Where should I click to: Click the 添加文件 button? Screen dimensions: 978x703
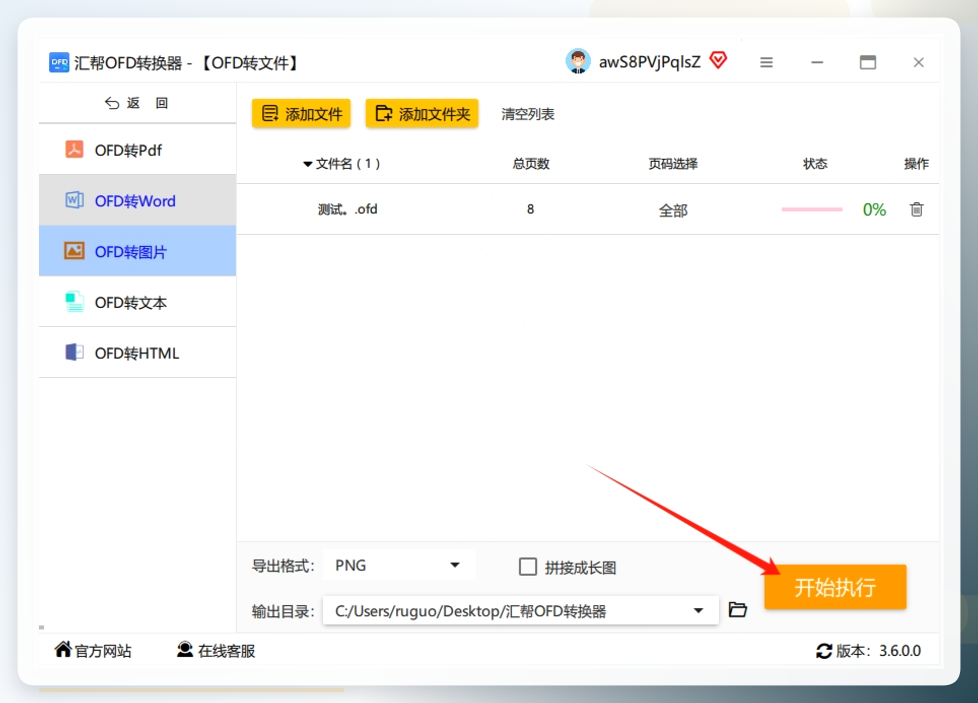point(301,114)
